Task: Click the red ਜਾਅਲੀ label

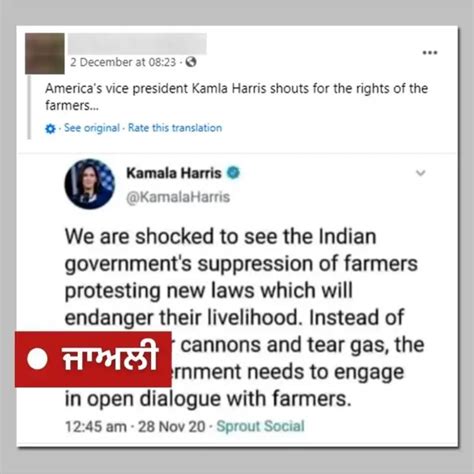Action: coord(93,359)
